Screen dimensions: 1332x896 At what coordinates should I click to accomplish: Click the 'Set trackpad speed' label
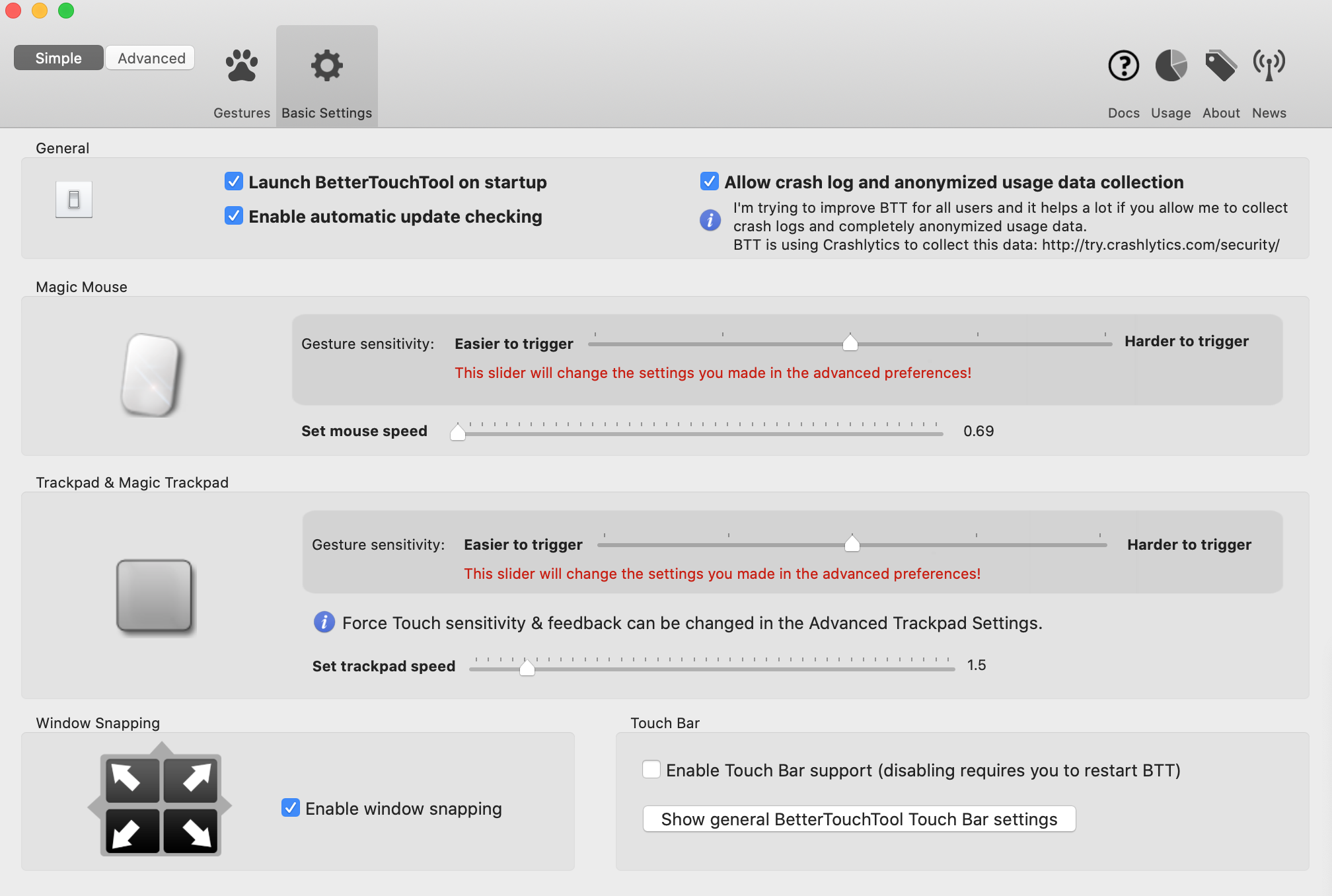[x=384, y=666]
